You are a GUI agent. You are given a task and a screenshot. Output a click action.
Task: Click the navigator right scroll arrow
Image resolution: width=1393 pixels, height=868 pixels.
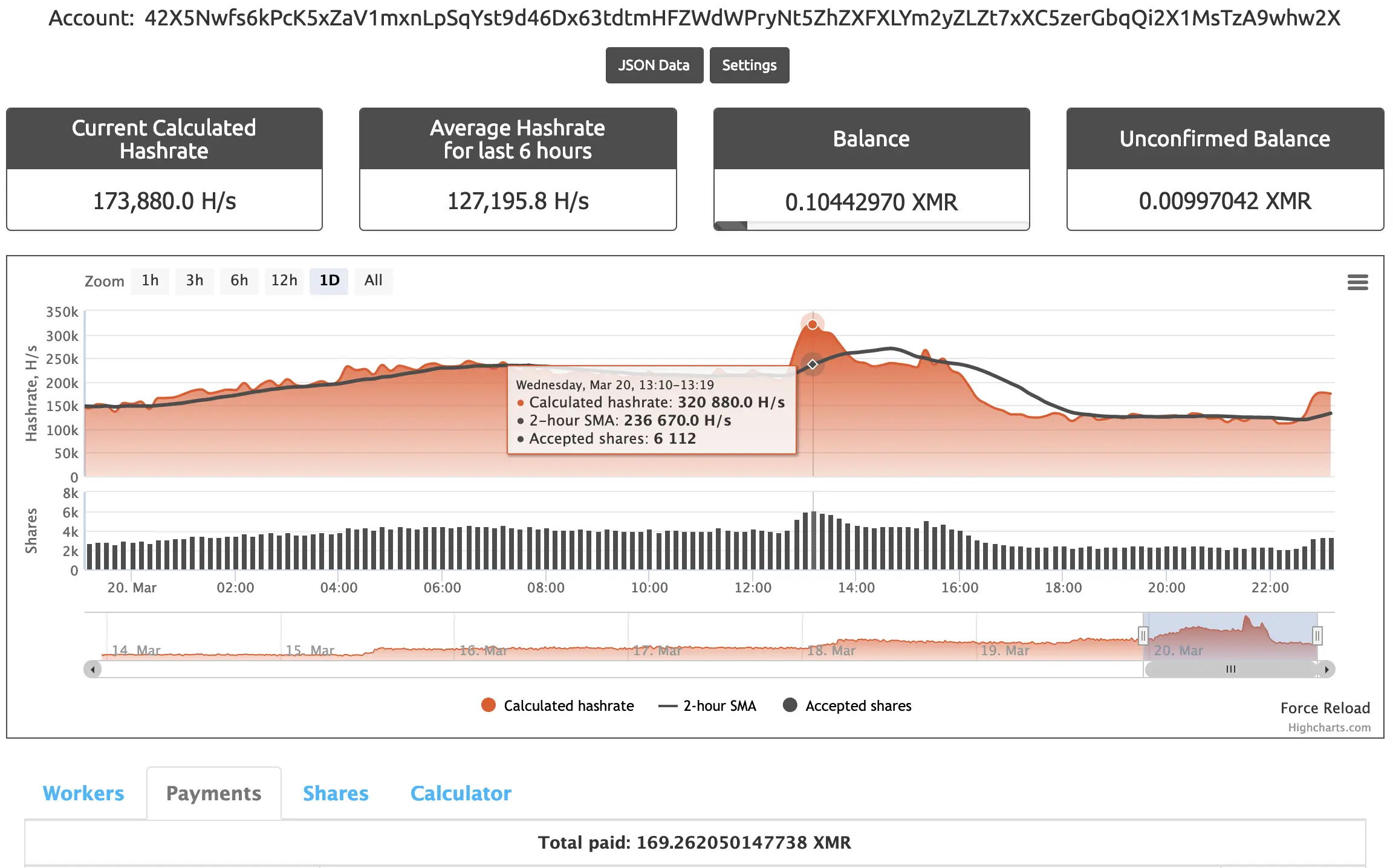click(x=1326, y=669)
